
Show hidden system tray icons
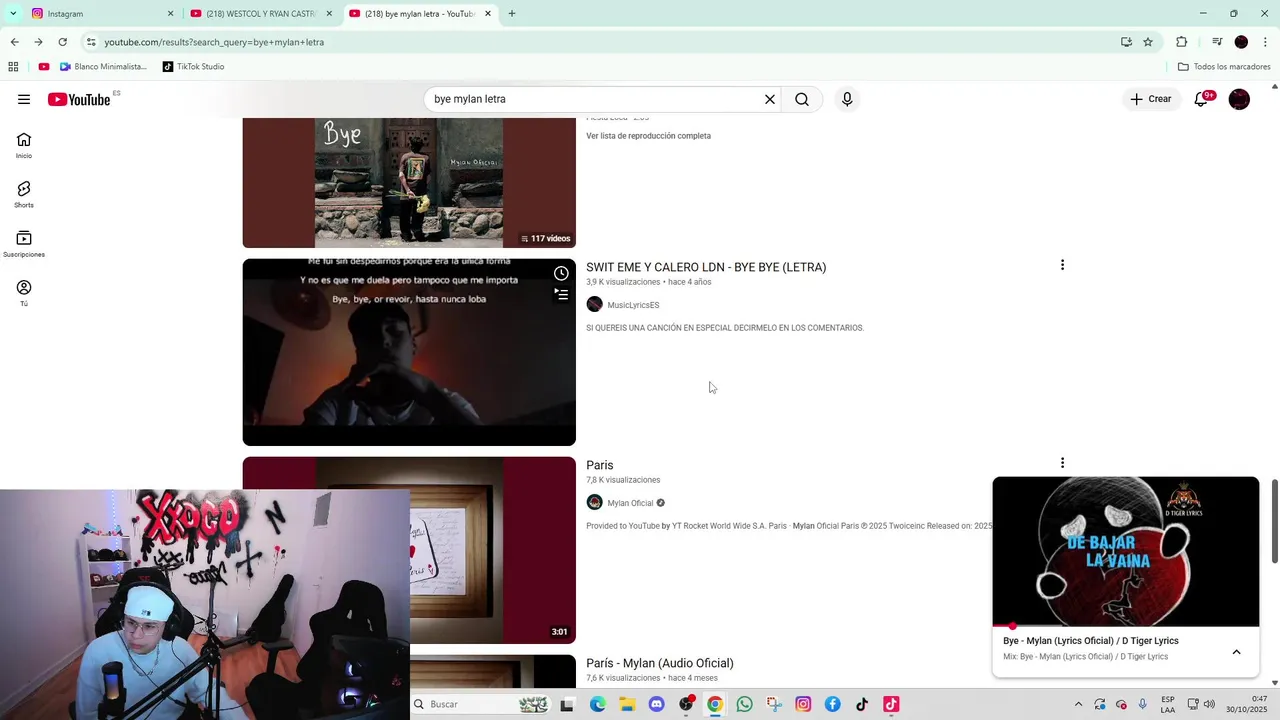(1078, 704)
